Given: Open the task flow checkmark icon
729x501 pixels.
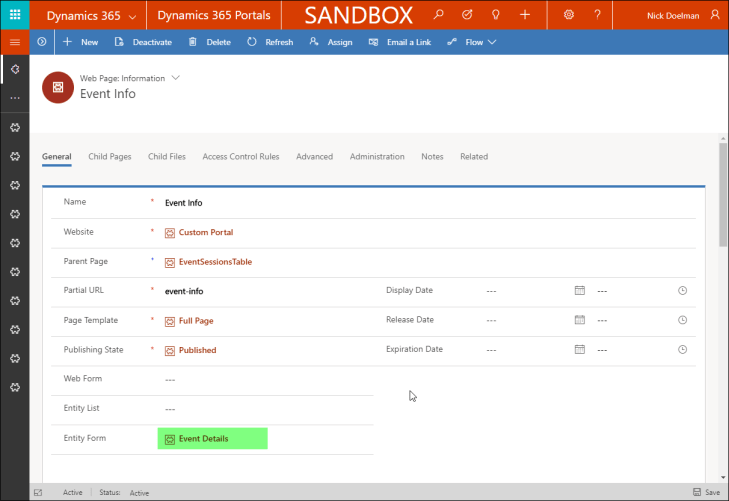Looking at the screenshot, I should [x=467, y=15].
